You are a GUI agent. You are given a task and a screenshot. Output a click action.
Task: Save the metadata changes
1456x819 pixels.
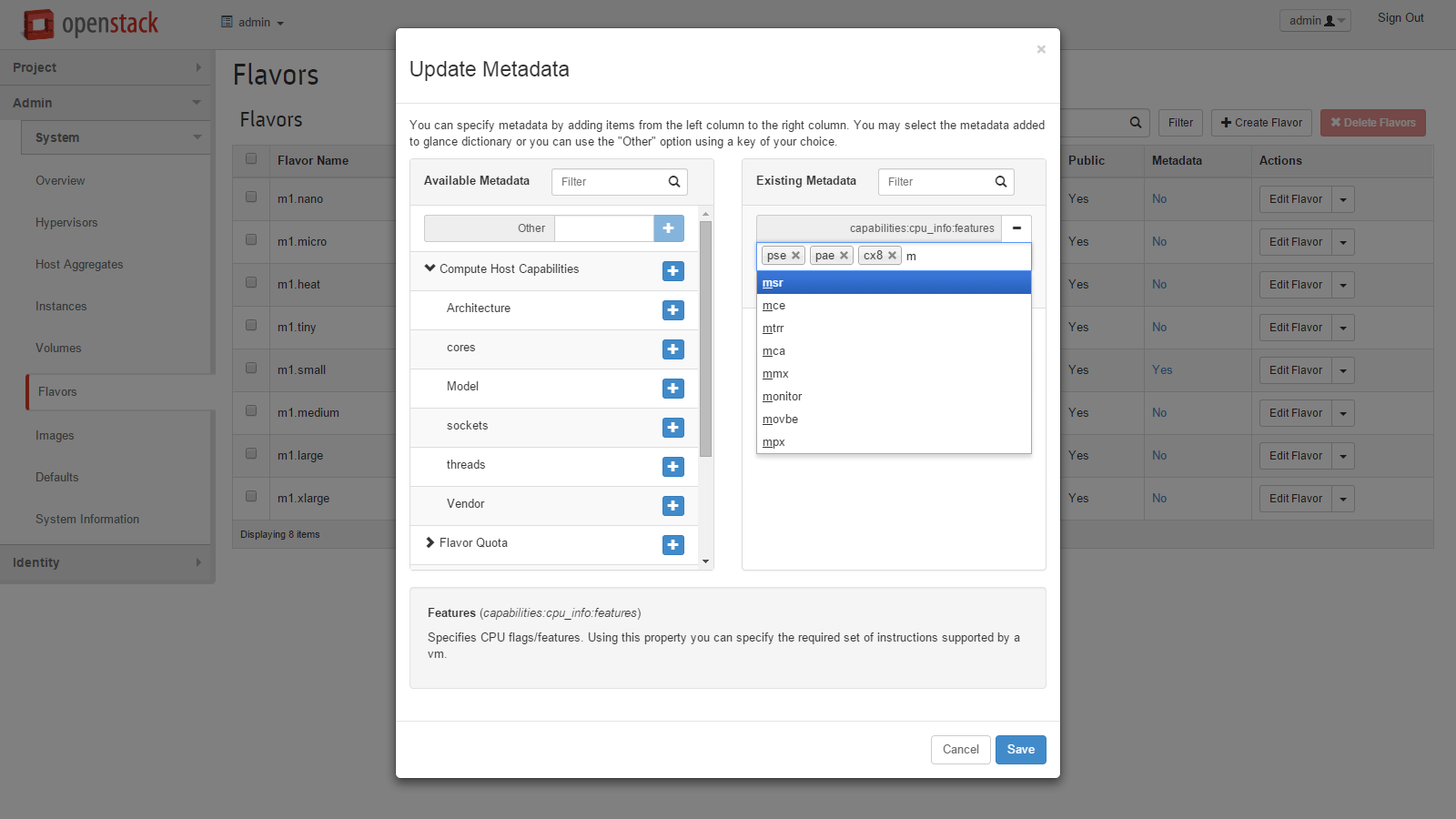[x=1020, y=749]
